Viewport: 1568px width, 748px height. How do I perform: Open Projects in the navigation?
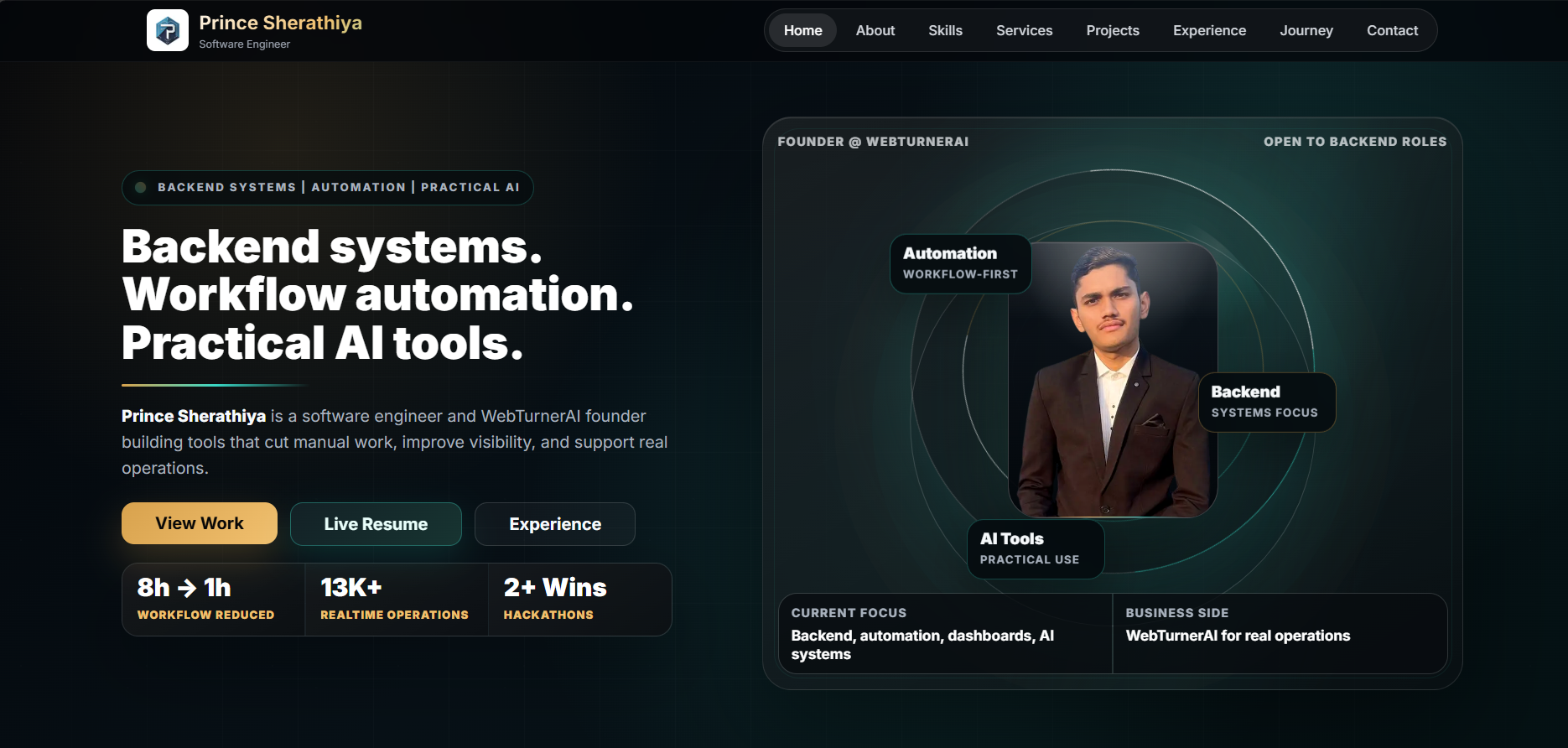pyautogui.click(x=1113, y=30)
